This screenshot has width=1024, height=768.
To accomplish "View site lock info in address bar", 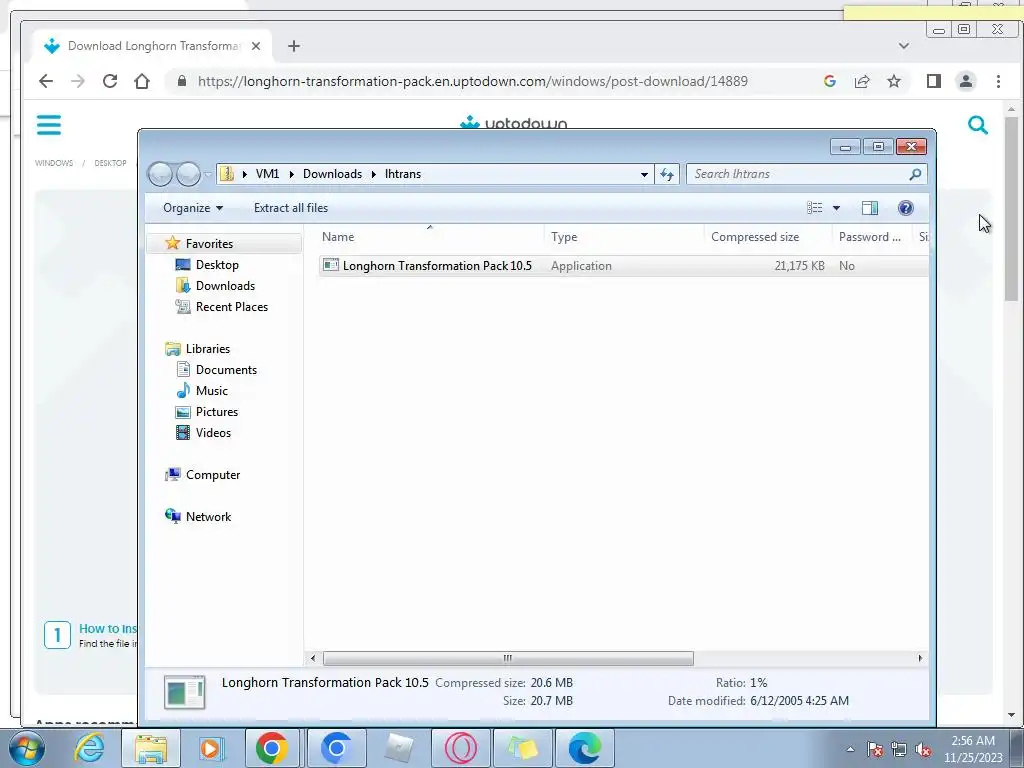I will point(182,81).
